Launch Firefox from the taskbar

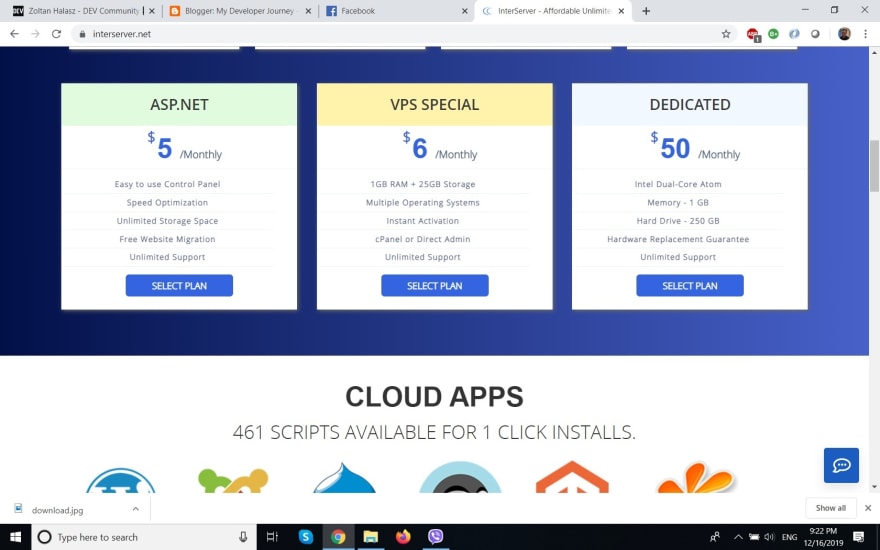click(403, 537)
